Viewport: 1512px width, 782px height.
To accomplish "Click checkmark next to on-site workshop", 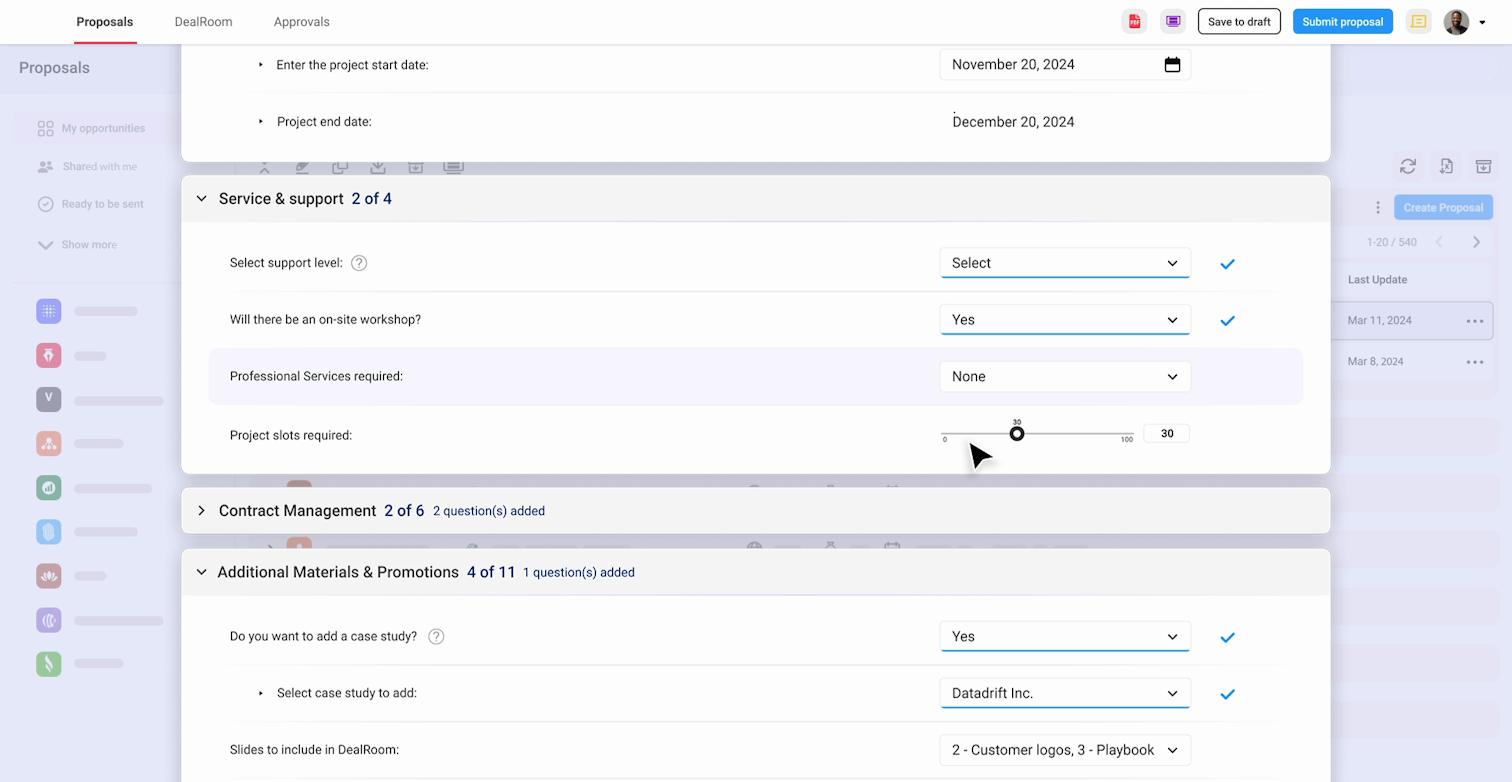I will (x=1227, y=321).
